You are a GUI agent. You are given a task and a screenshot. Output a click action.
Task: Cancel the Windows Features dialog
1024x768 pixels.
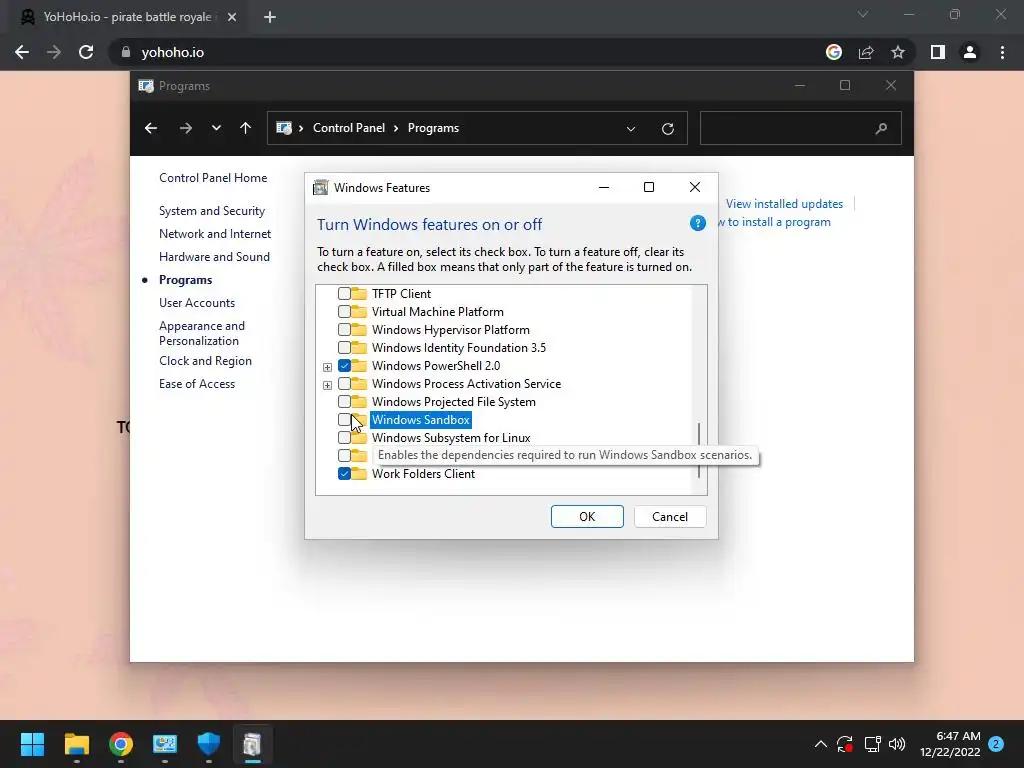(x=670, y=517)
